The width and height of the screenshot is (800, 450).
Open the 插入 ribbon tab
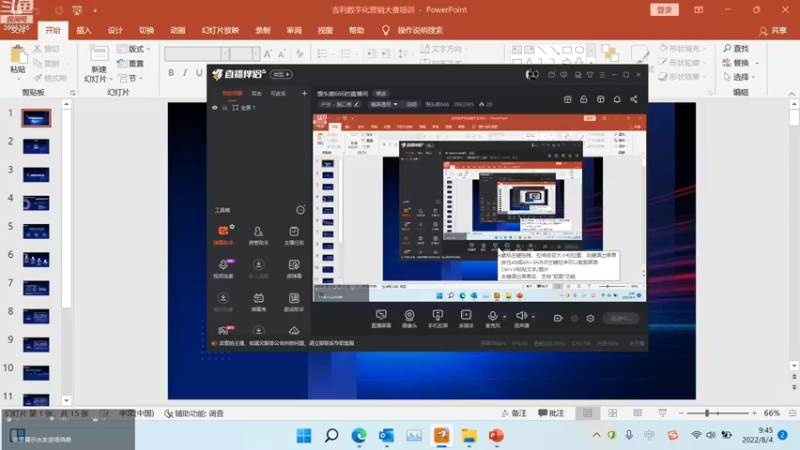click(84, 31)
